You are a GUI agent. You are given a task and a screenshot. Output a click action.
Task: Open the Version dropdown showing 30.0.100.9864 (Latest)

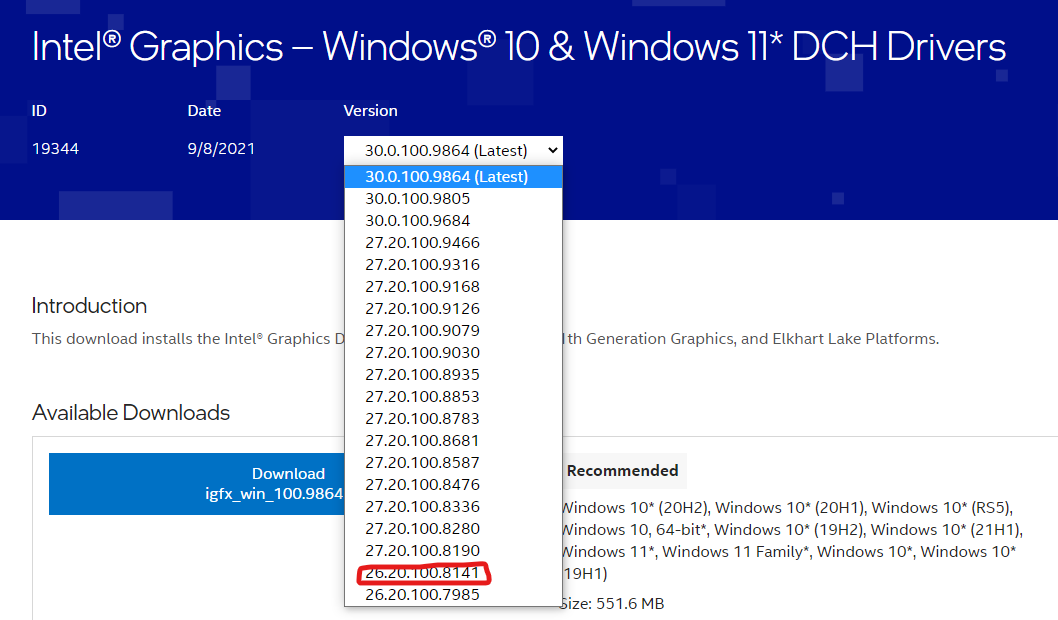tap(453, 150)
